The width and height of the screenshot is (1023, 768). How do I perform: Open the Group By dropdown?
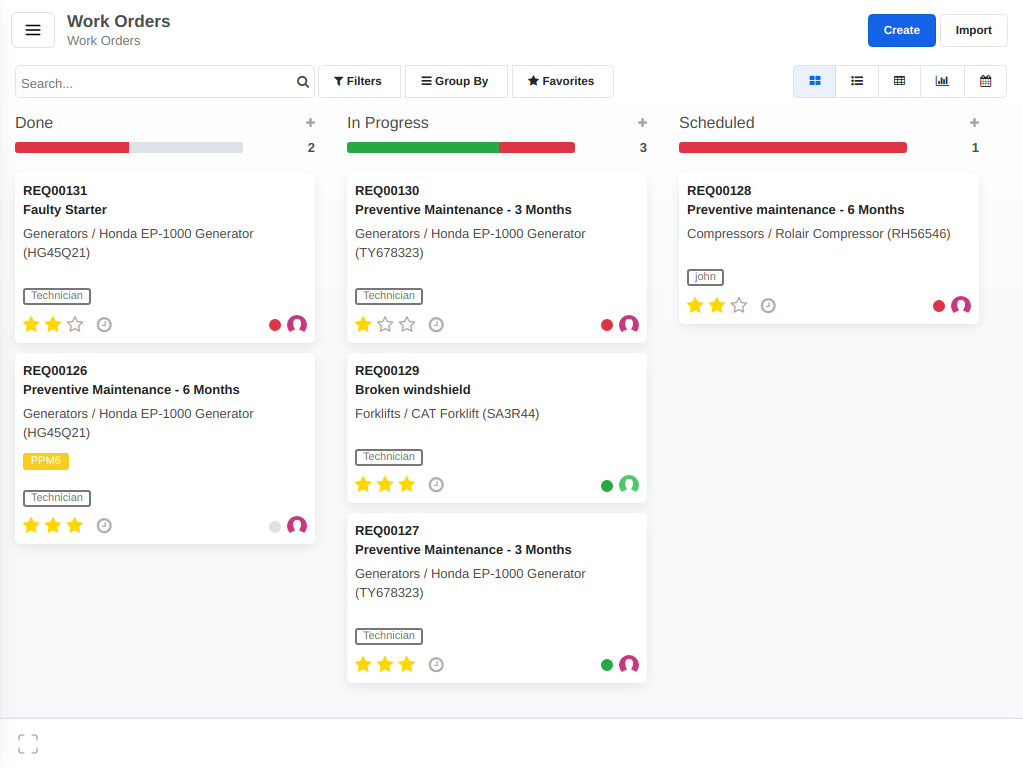tap(456, 81)
